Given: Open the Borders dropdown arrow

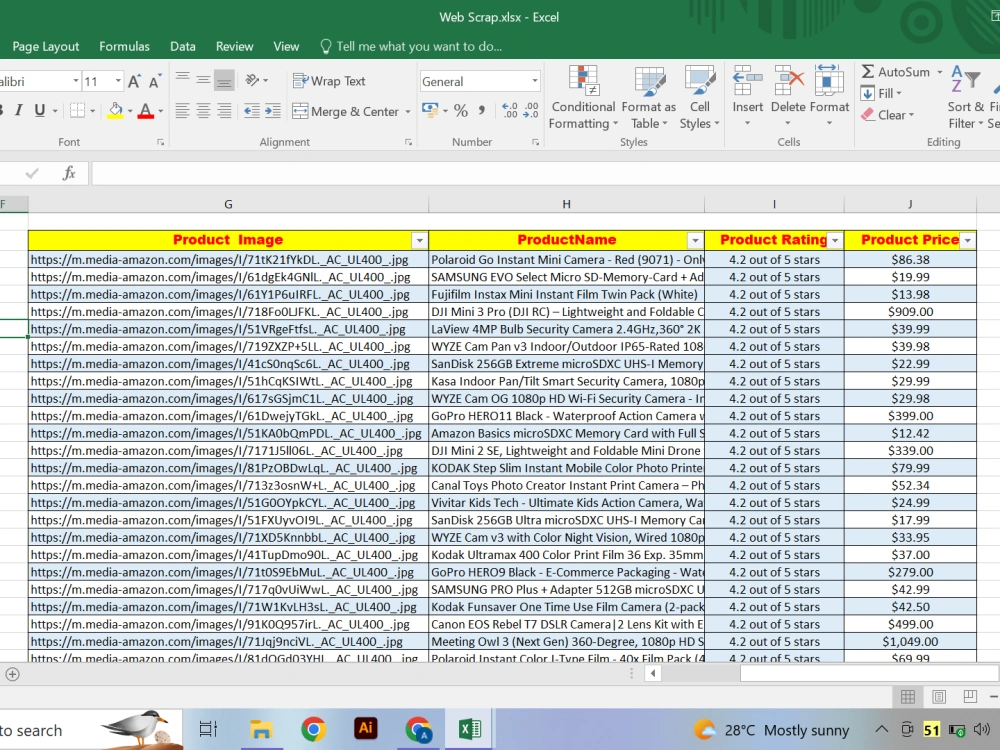Looking at the screenshot, I should click(x=92, y=111).
